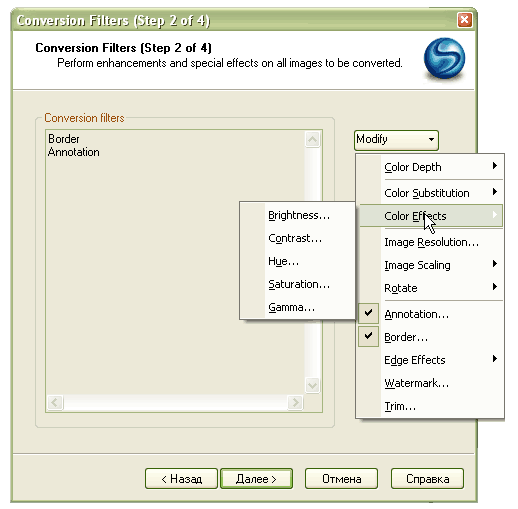518x509 pixels.
Task: Go back with the Назад button
Action: click(x=181, y=479)
